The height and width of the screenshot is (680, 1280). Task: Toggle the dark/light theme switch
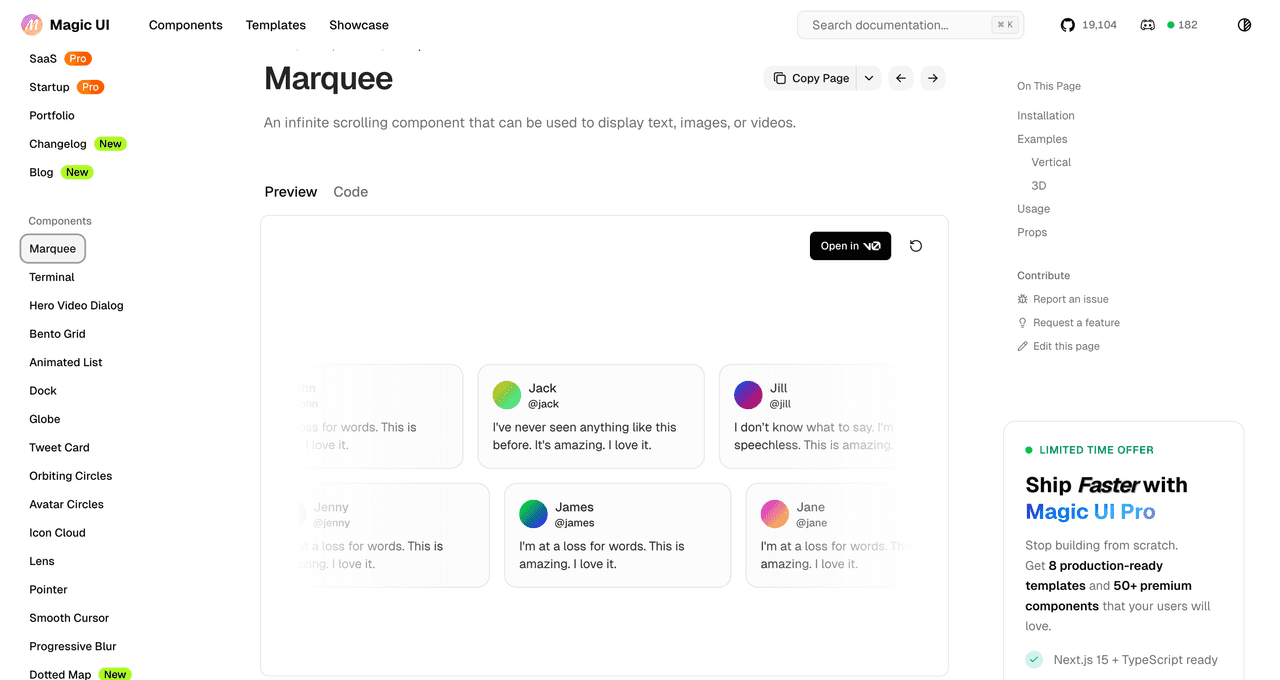pos(1244,25)
